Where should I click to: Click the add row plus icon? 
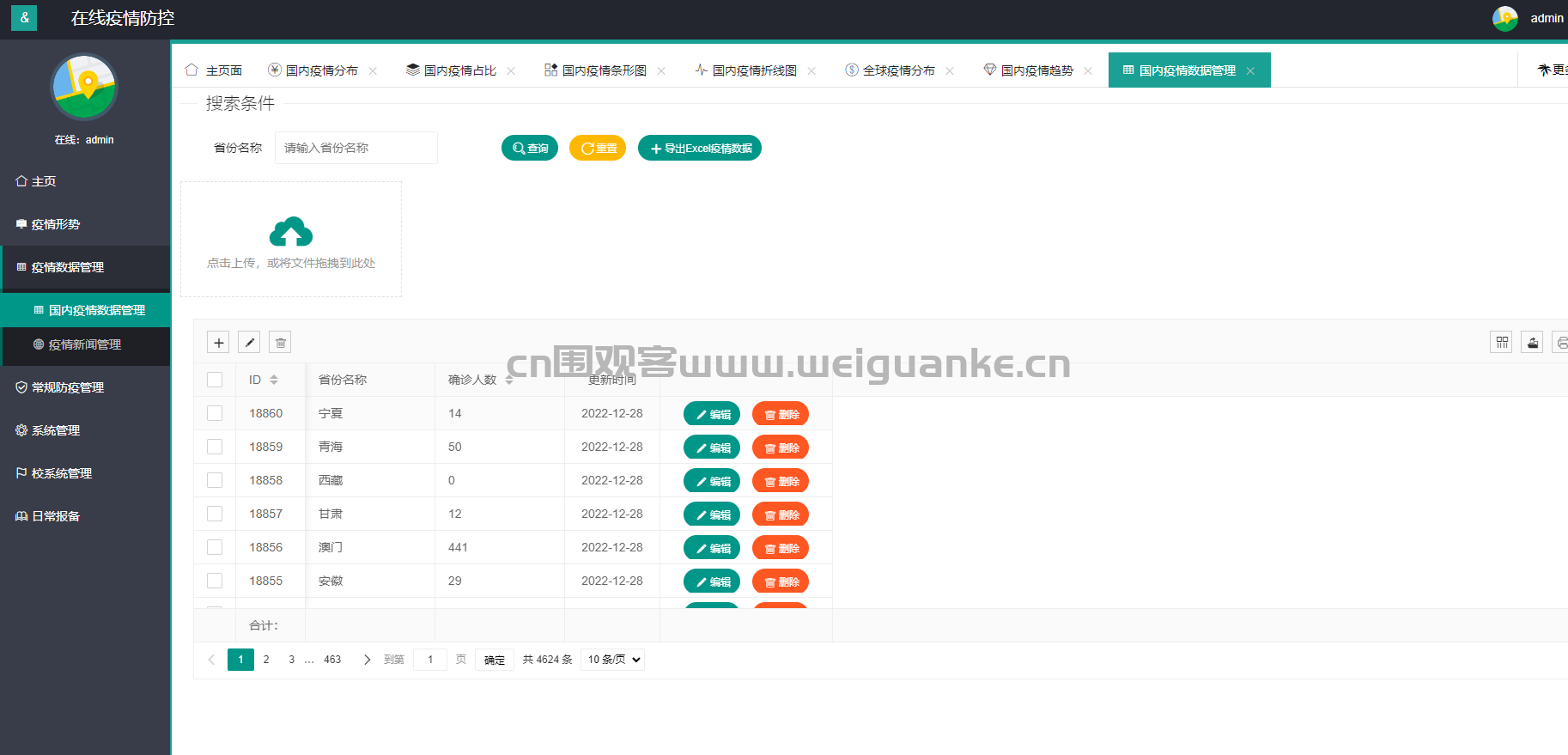[218, 343]
